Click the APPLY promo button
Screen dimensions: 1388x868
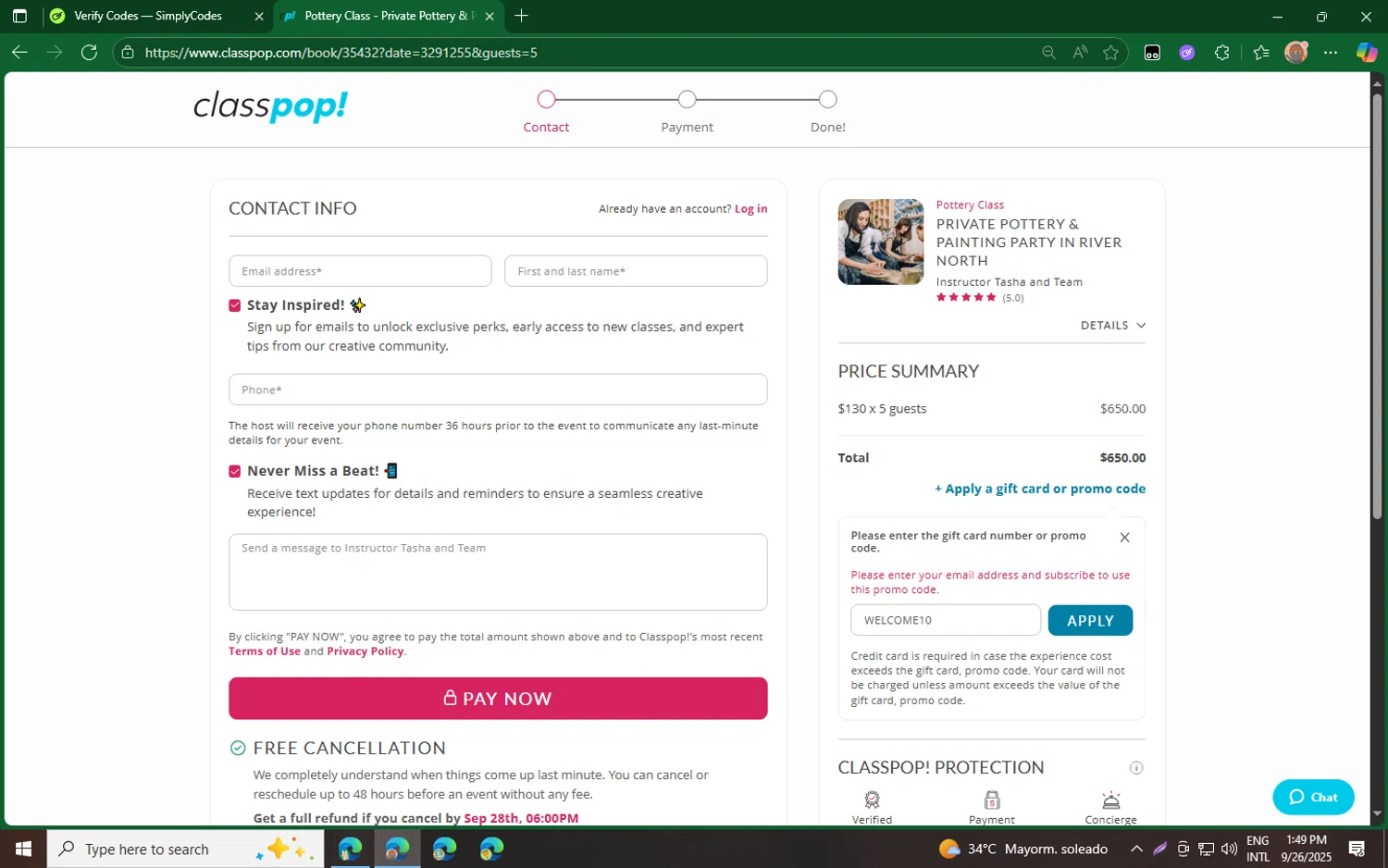coord(1090,621)
